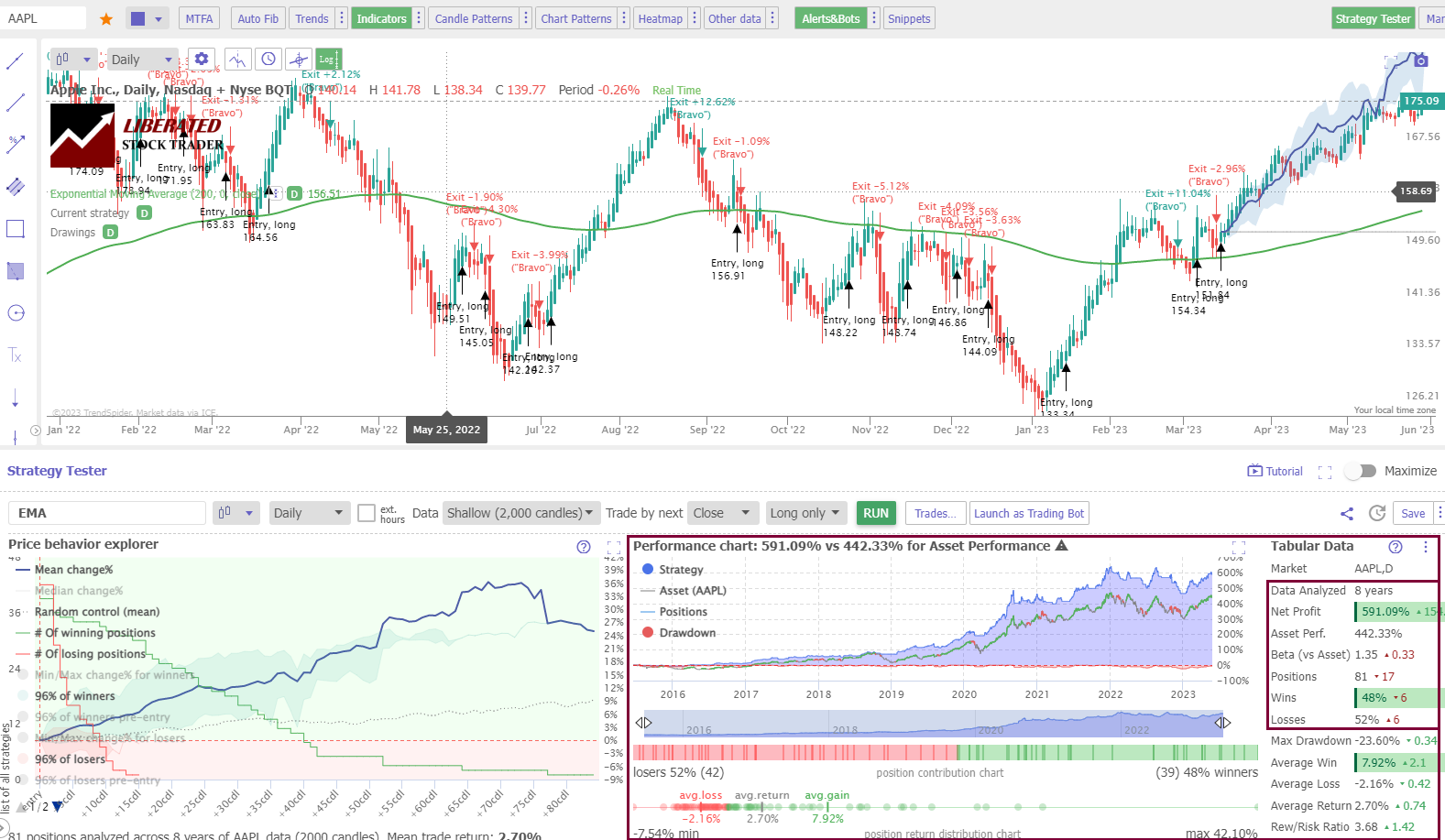Click the left handle of performance range slider
Viewport: 1445px width, 840px height.
click(644, 723)
